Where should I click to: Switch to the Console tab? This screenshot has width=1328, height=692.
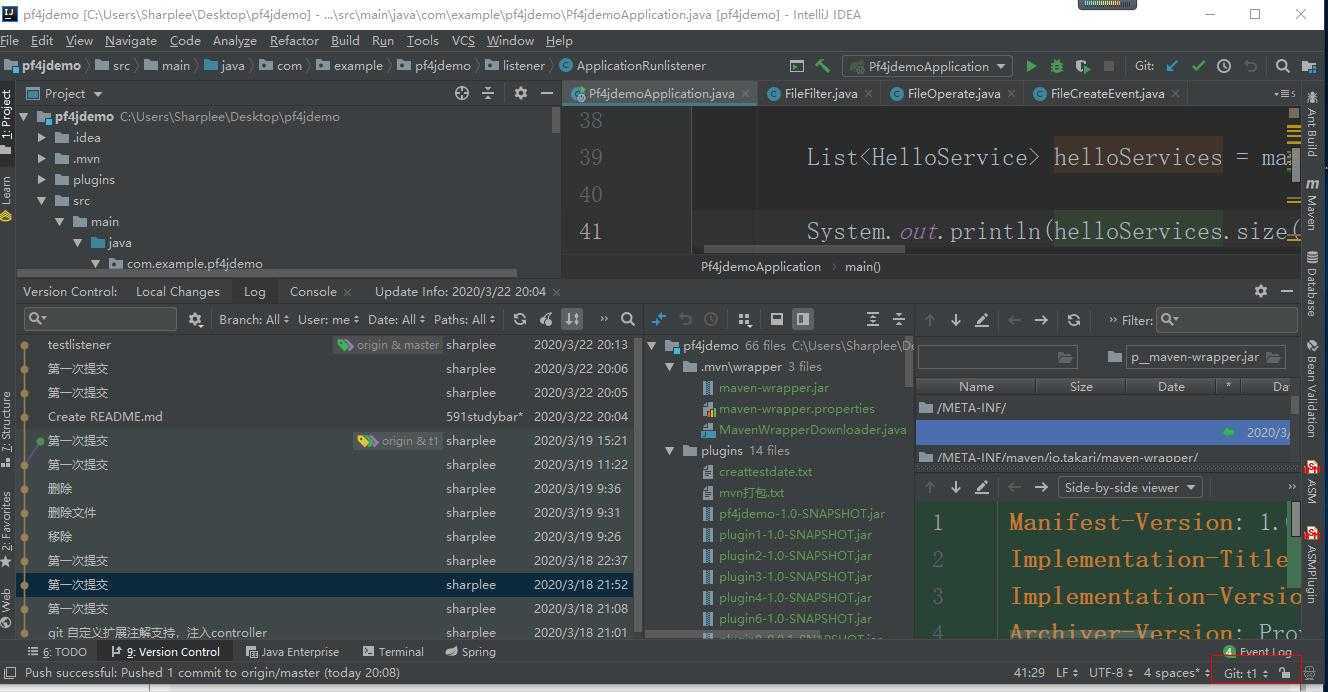(x=313, y=292)
